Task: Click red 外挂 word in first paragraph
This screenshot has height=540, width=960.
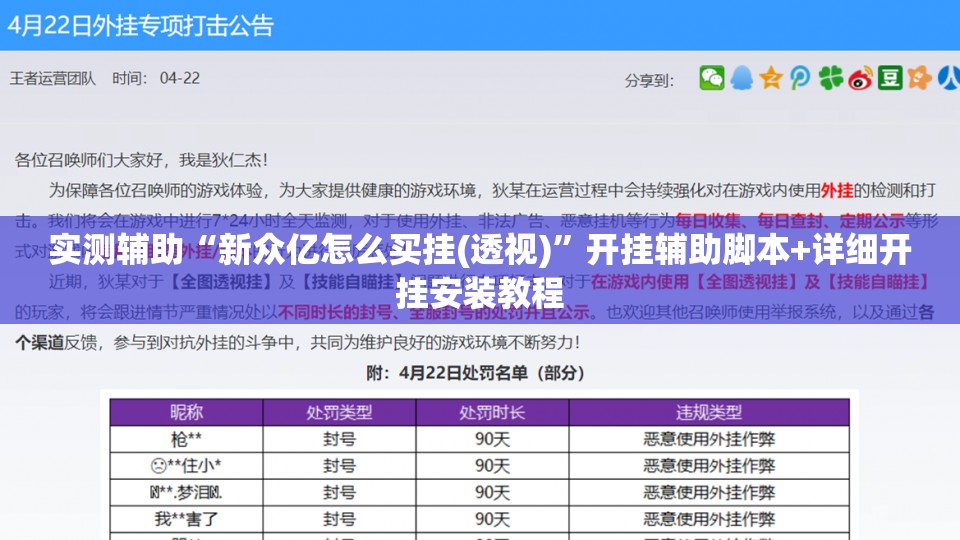Action: pyautogui.click(x=836, y=190)
